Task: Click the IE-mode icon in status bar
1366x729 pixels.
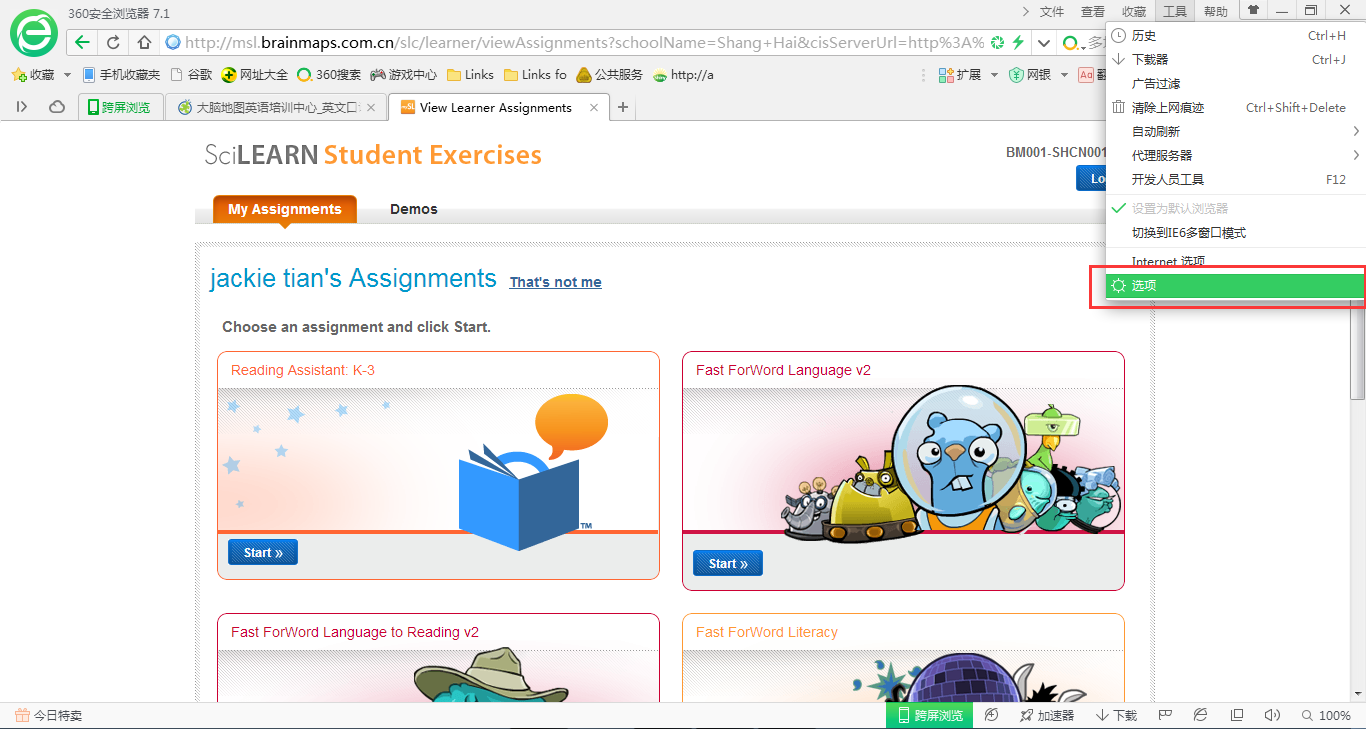Action: tap(1201, 716)
